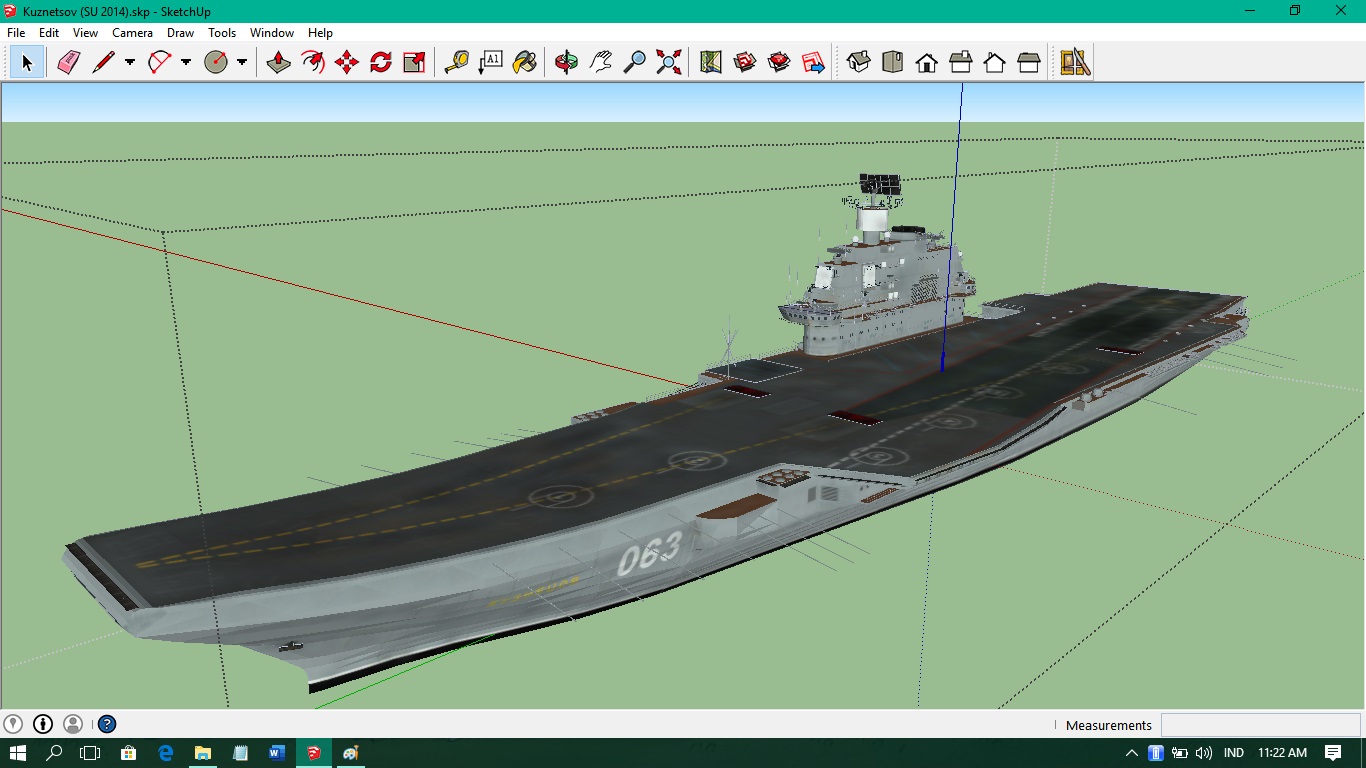Open the Instructor help question mark icon
Image resolution: width=1366 pixels, height=768 pixels.
pyautogui.click(x=107, y=724)
